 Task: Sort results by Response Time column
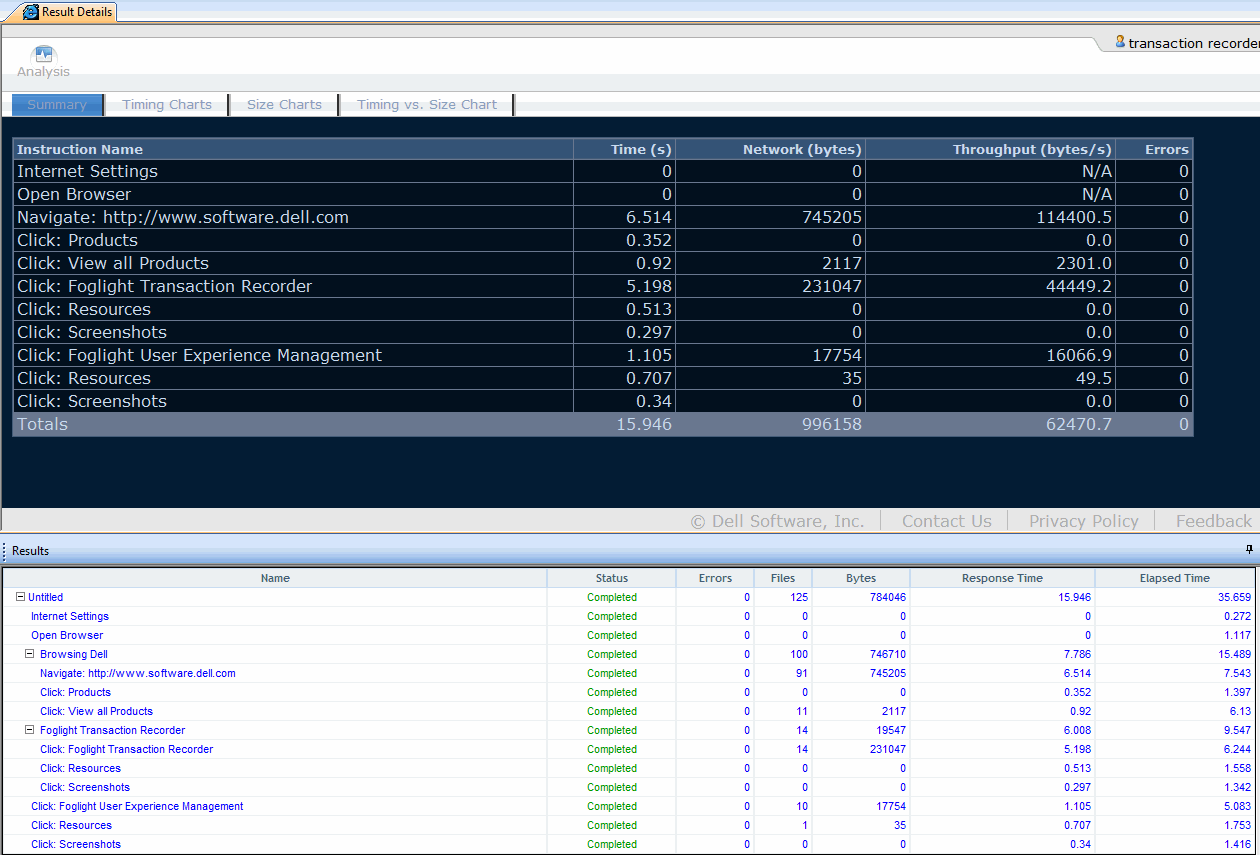click(1001, 578)
